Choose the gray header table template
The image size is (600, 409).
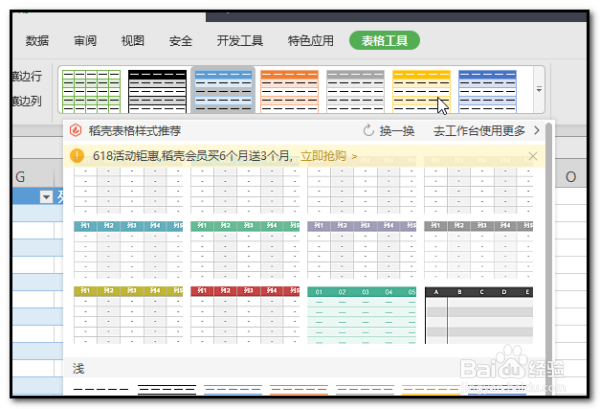point(478,250)
